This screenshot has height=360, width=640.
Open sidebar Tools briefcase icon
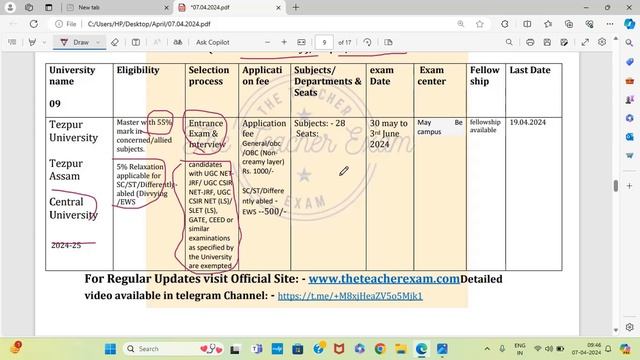pyautogui.click(x=629, y=80)
